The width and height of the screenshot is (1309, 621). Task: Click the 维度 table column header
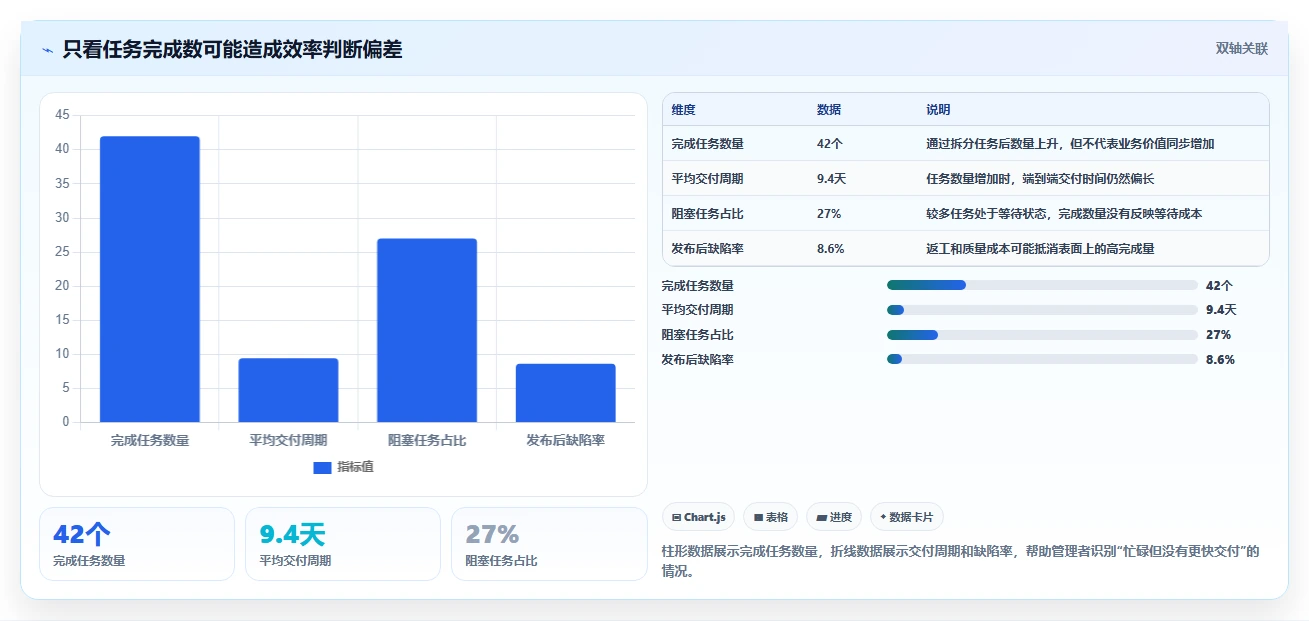point(684,110)
